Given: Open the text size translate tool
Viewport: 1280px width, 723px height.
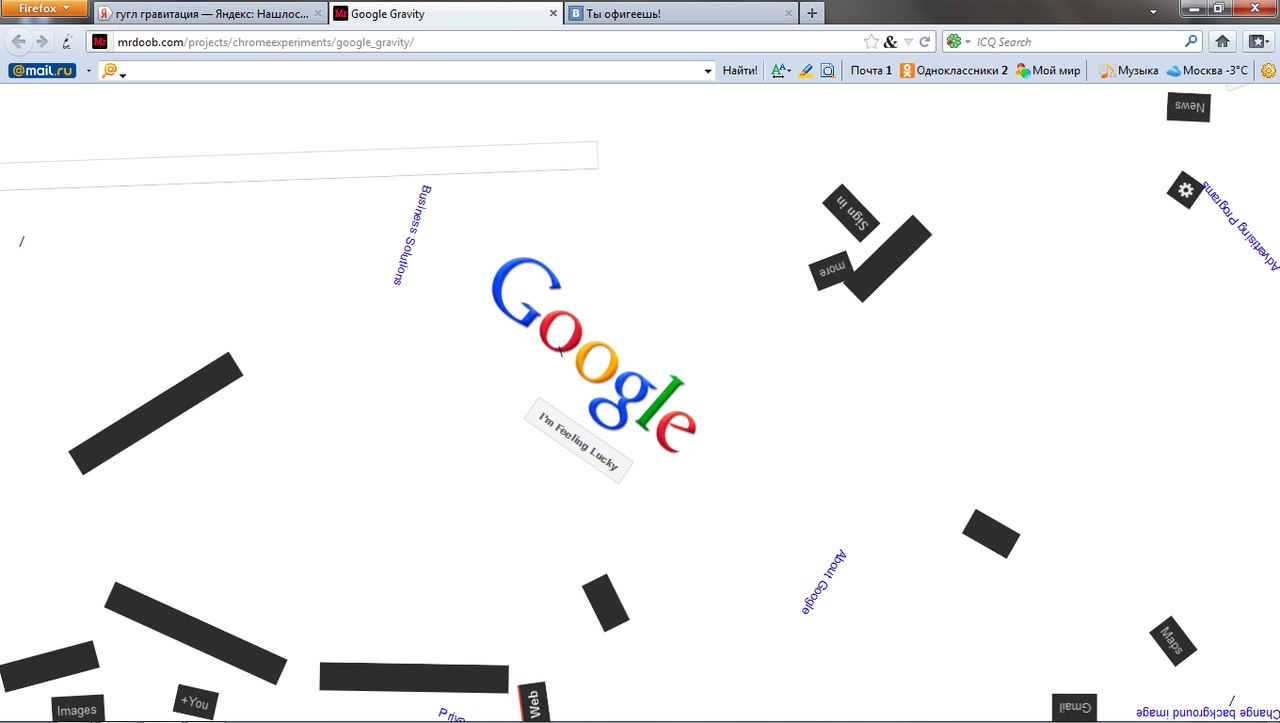Looking at the screenshot, I should point(781,71).
